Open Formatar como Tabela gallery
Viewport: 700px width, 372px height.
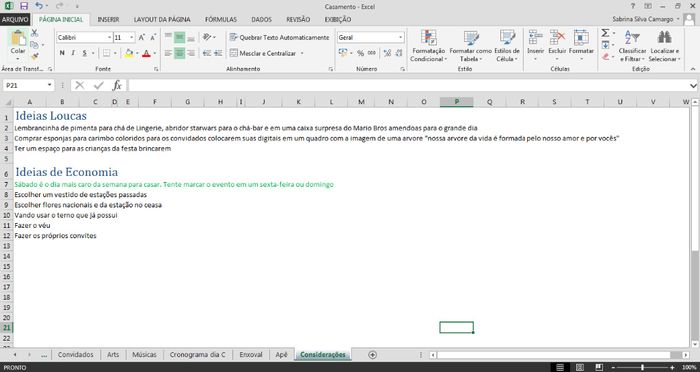click(x=470, y=46)
